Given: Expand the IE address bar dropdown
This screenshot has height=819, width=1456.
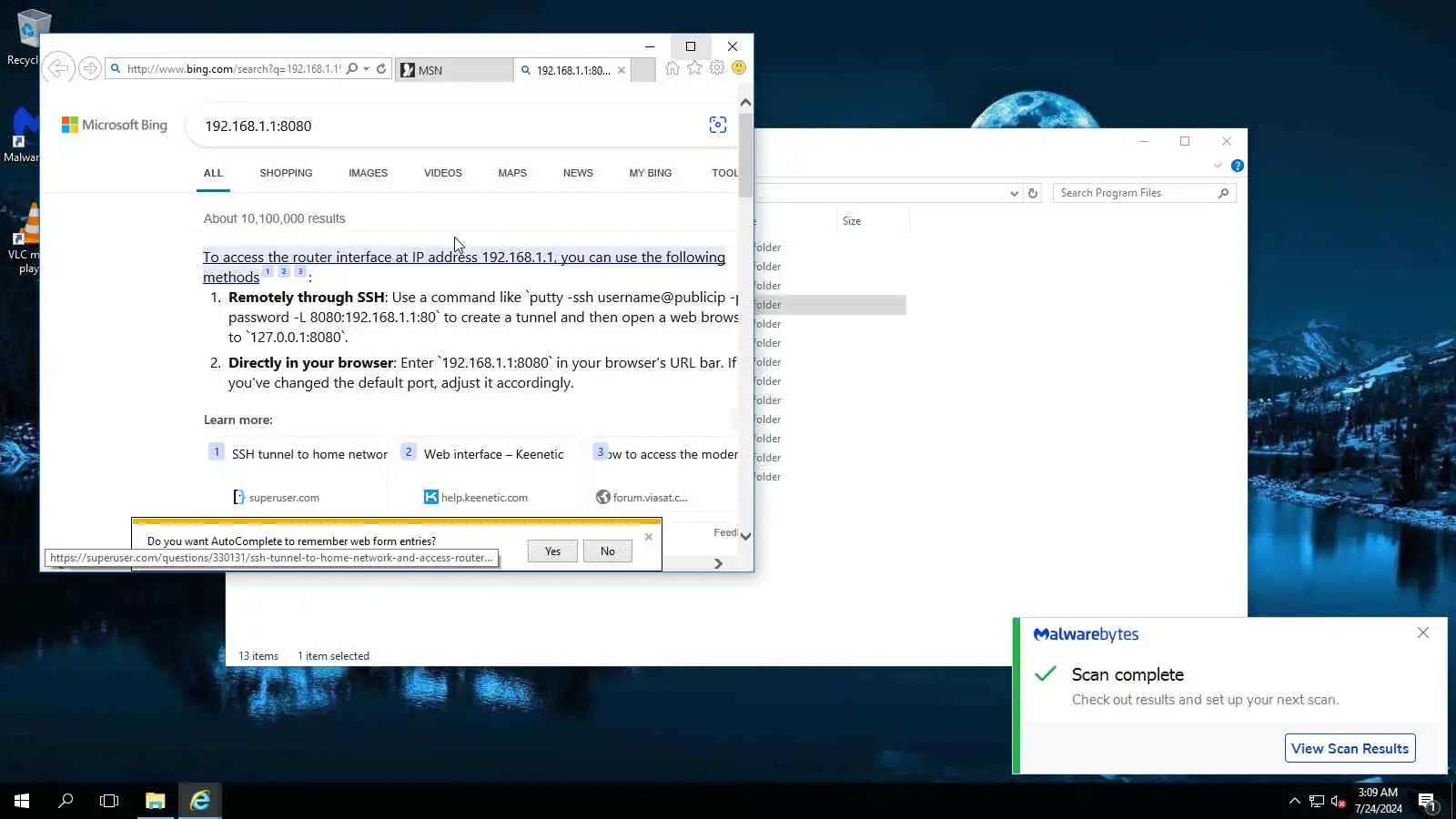Looking at the screenshot, I should (x=367, y=68).
